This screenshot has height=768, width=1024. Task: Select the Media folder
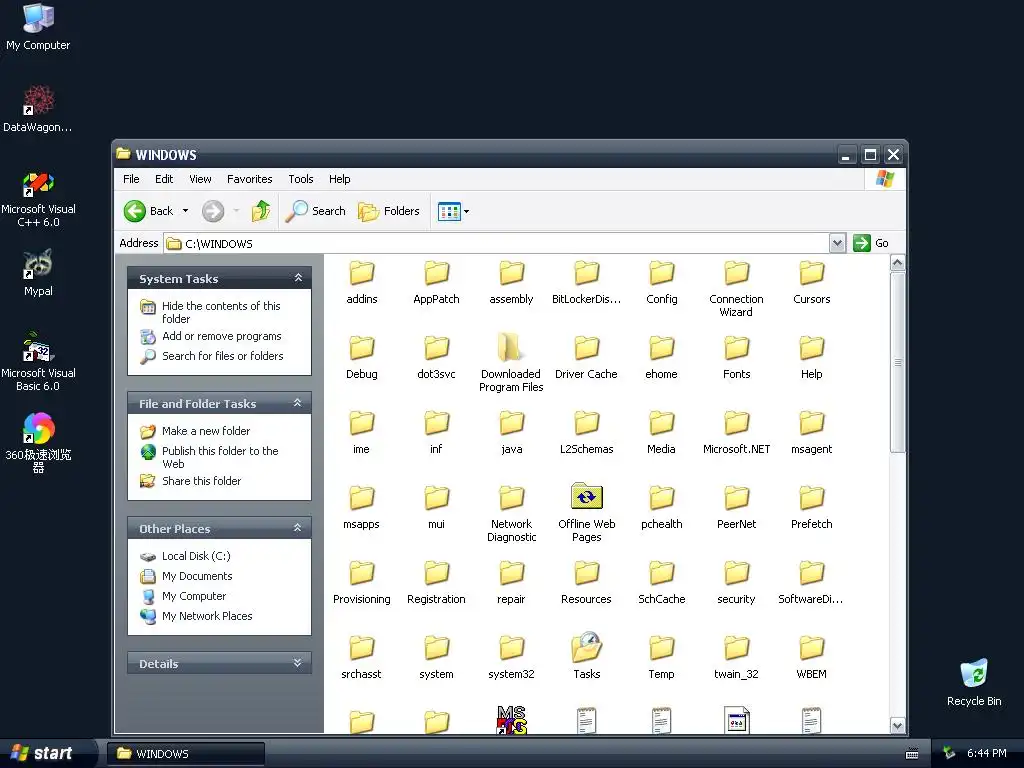point(662,432)
